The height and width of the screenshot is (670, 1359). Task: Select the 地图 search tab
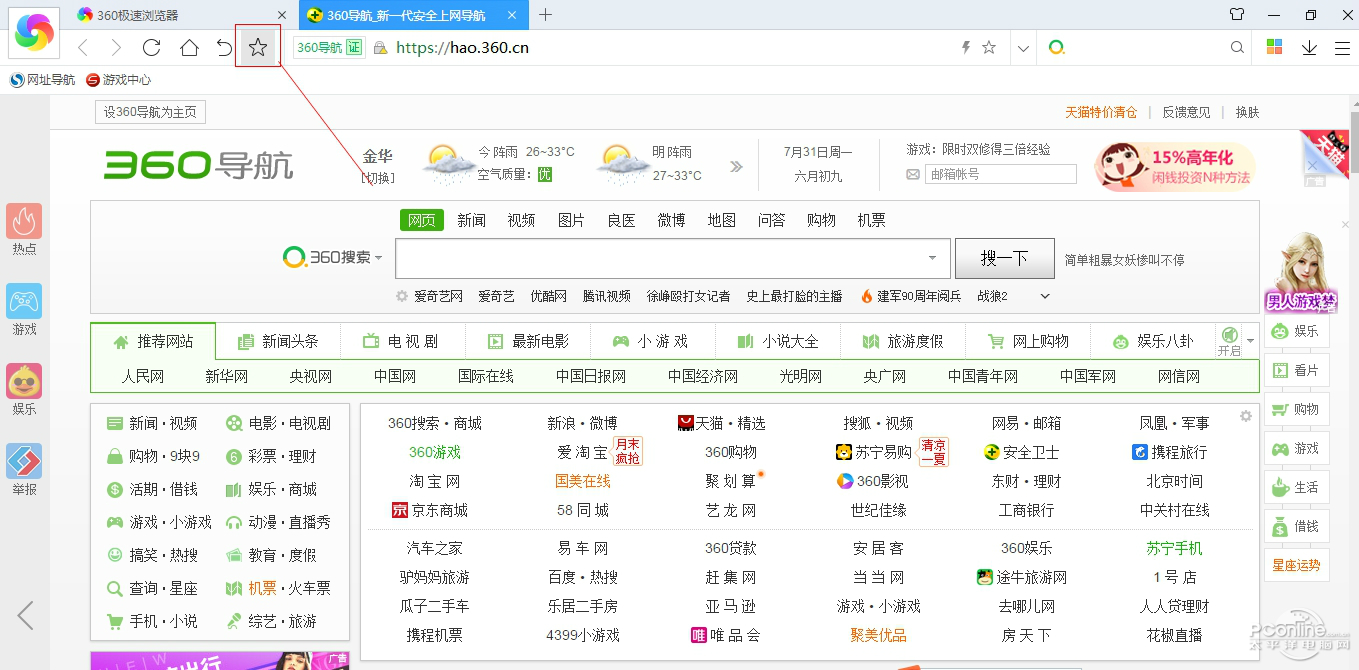click(x=722, y=220)
